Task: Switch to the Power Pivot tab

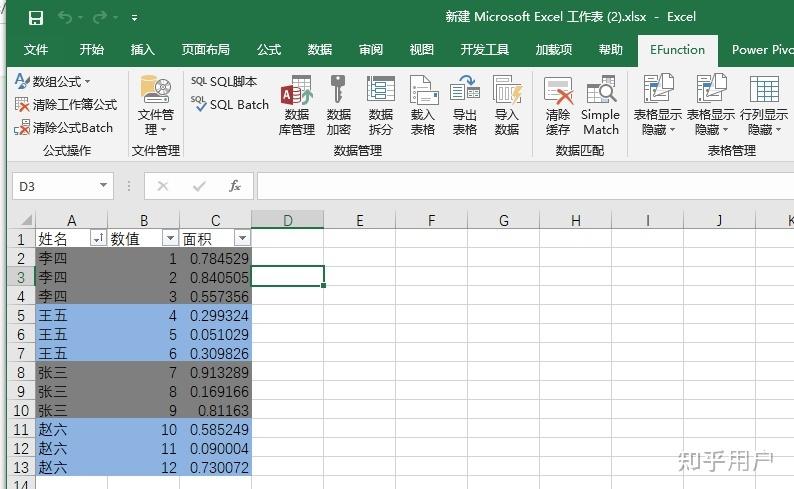Action: pyautogui.click(x=761, y=50)
